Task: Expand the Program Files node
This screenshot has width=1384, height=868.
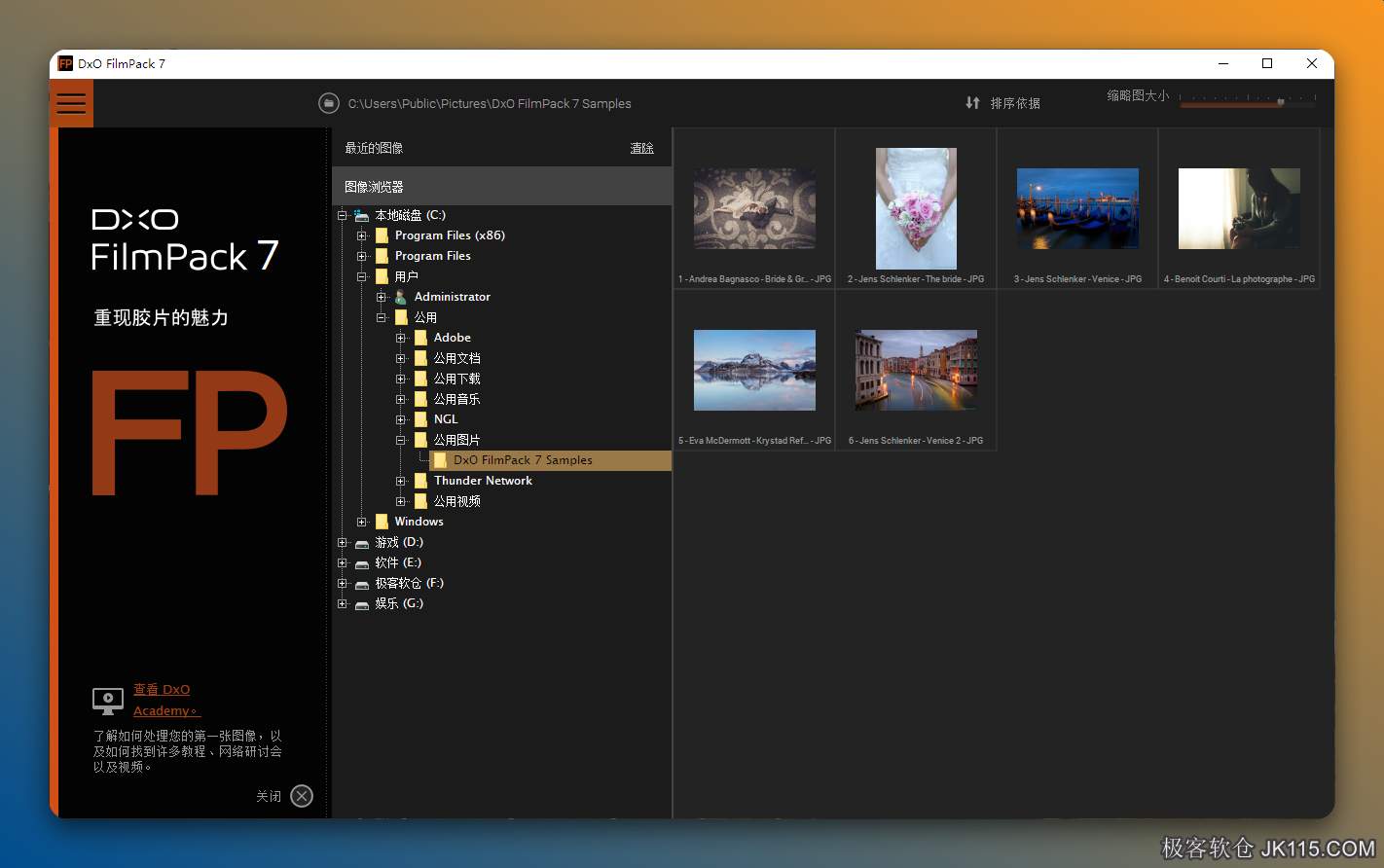Action: coord(362,256)
